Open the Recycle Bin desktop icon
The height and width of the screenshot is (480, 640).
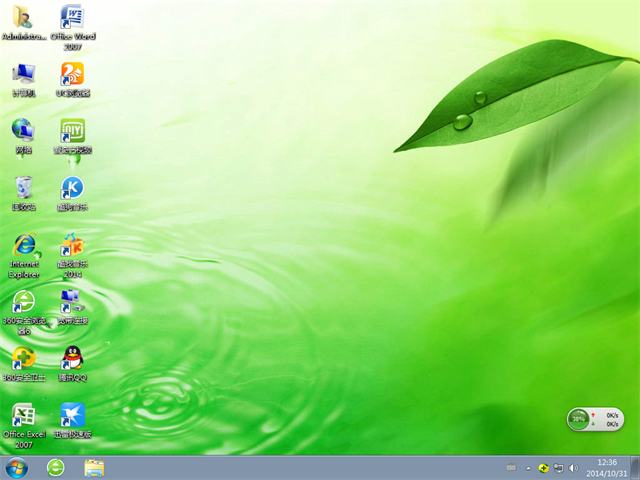coord(23,188)
